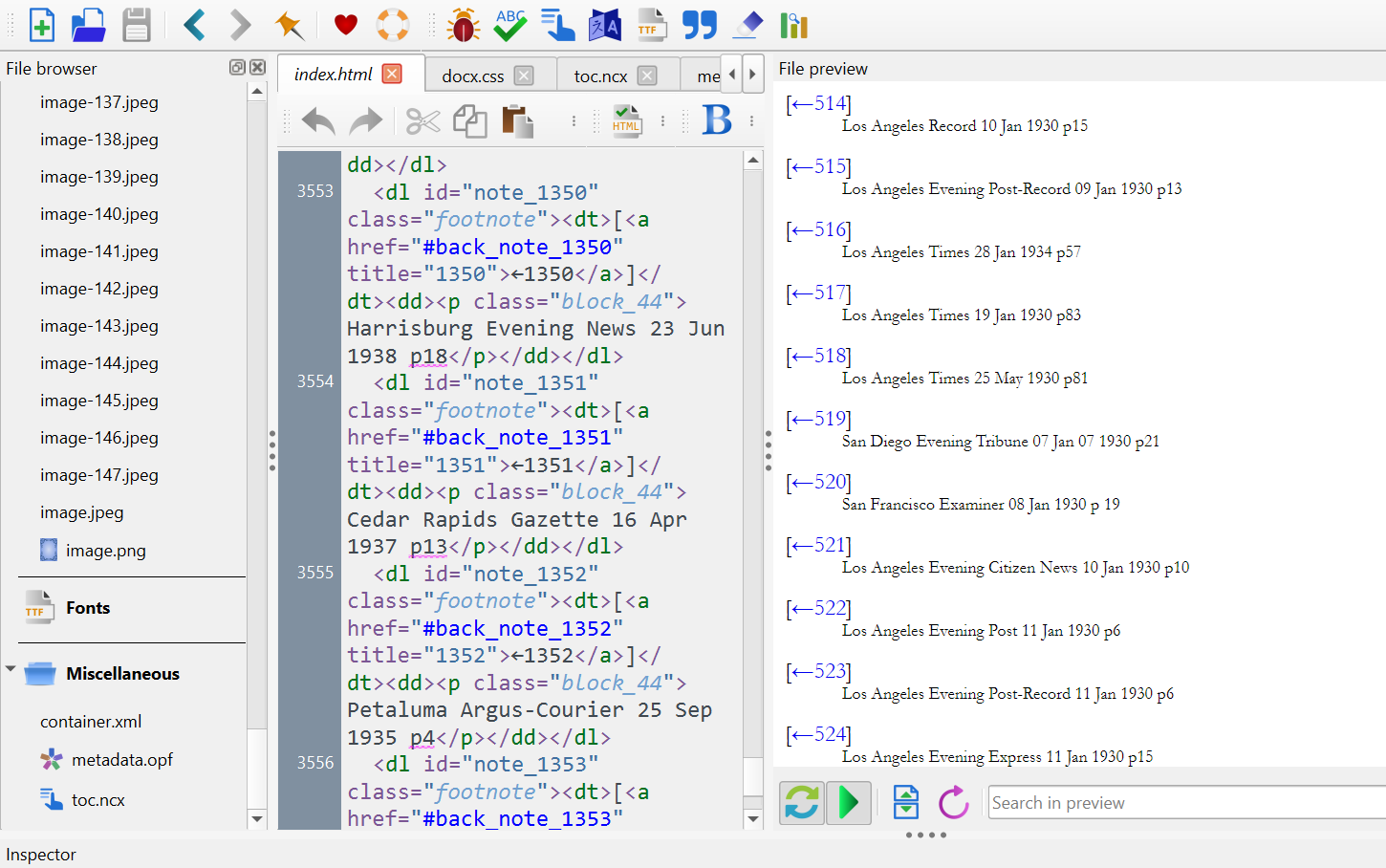1386x868 pixels.
Task: Save the book with the floppy icon
Action: (x=137, y=25)
